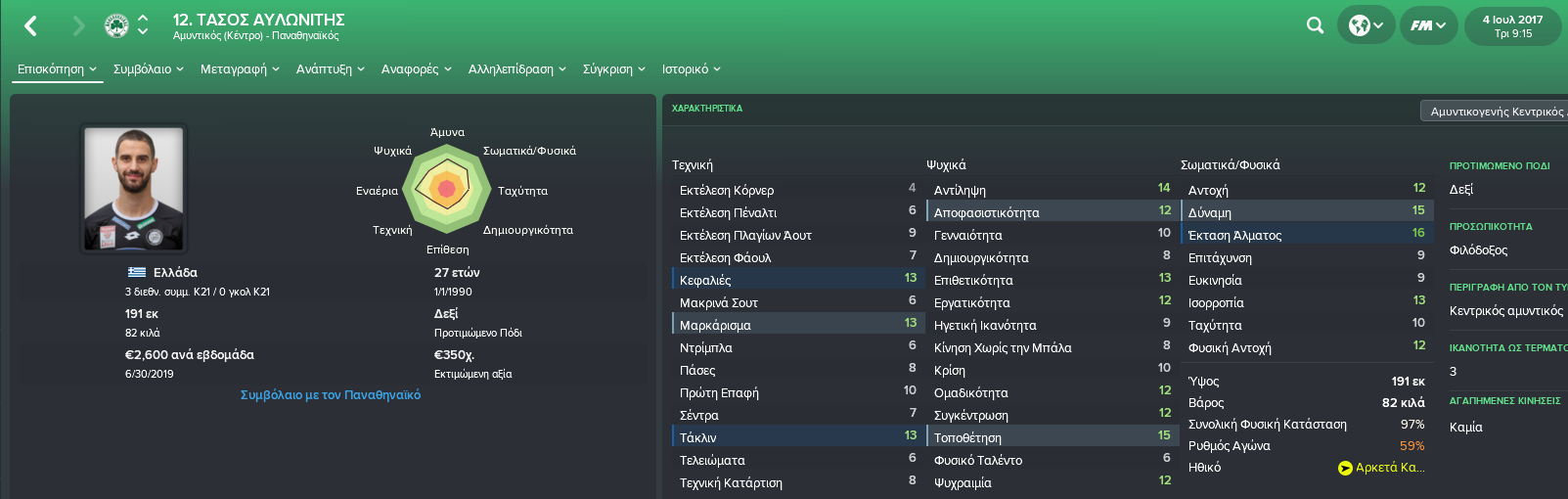The width and height of the screenshot is (1568, 499).
Task: Open the Αναφορές menu
Action: [417, 69]
